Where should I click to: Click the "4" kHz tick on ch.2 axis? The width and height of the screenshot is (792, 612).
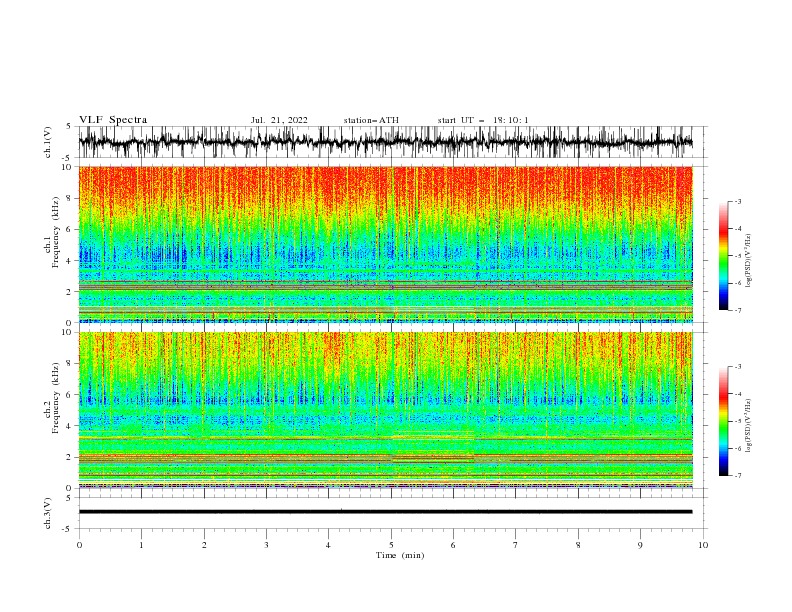70,426
